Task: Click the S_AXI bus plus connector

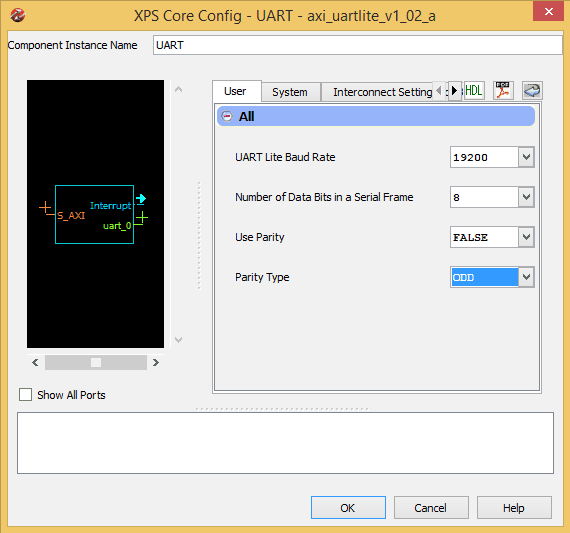Action: 45,208
